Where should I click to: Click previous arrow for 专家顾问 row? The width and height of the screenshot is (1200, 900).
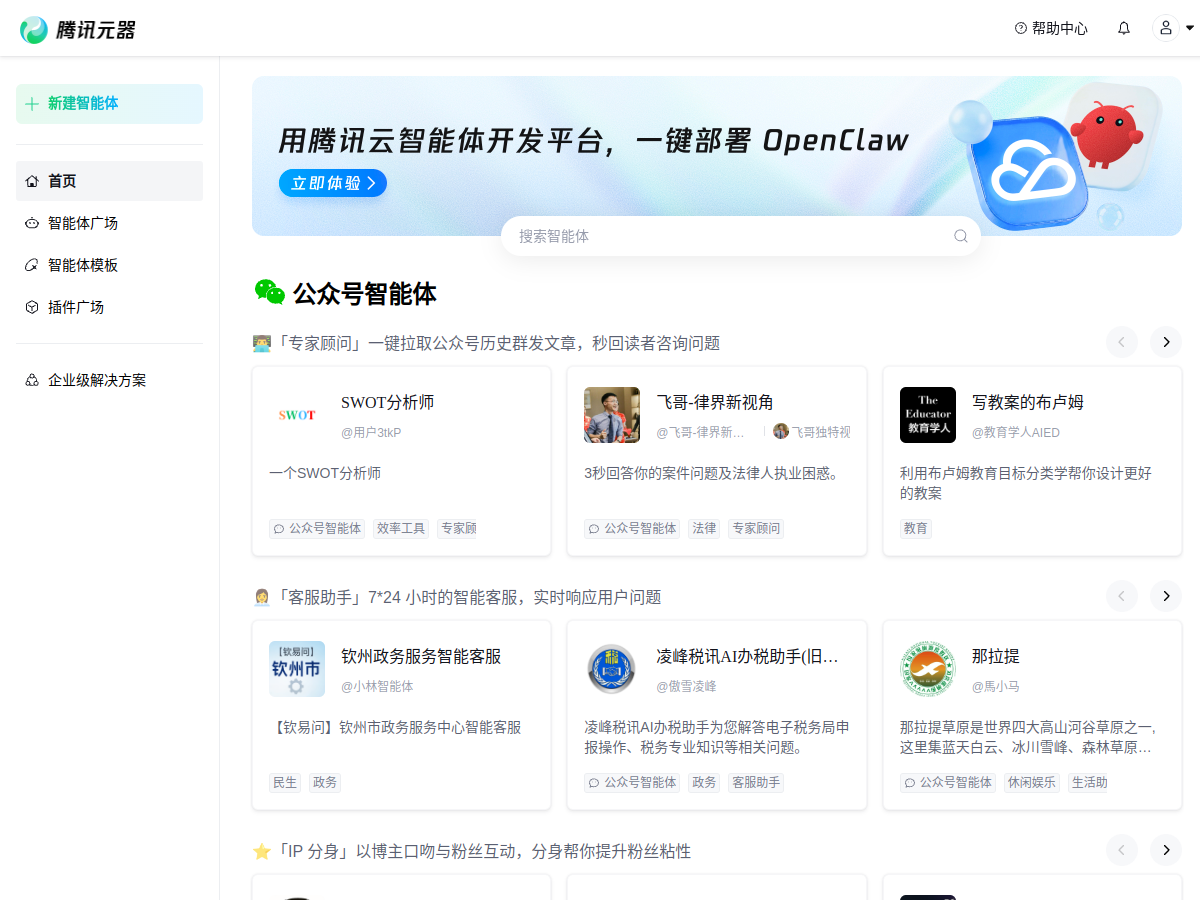[1122, 342]
